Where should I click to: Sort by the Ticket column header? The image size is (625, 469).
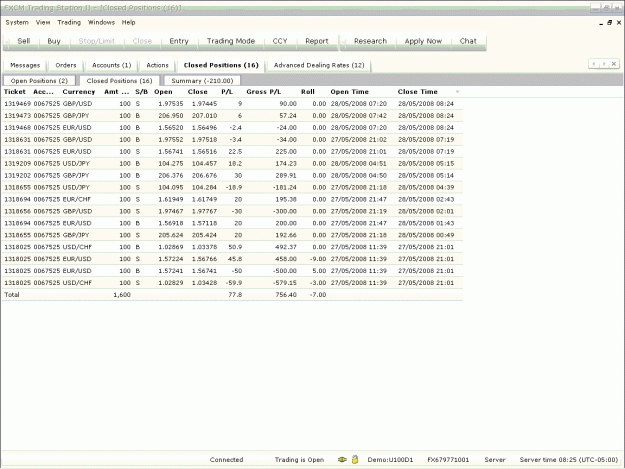(x=15, y=92)
